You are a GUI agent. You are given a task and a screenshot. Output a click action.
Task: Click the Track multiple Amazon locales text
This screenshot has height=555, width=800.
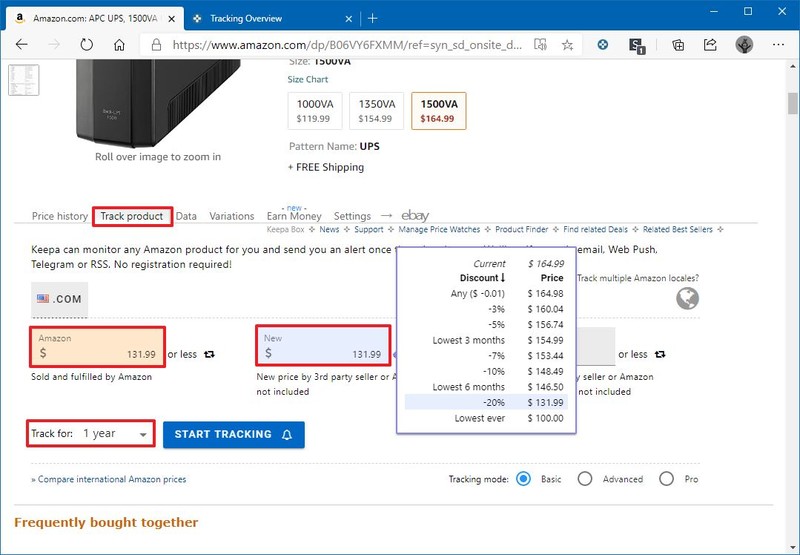click(638, 278)
